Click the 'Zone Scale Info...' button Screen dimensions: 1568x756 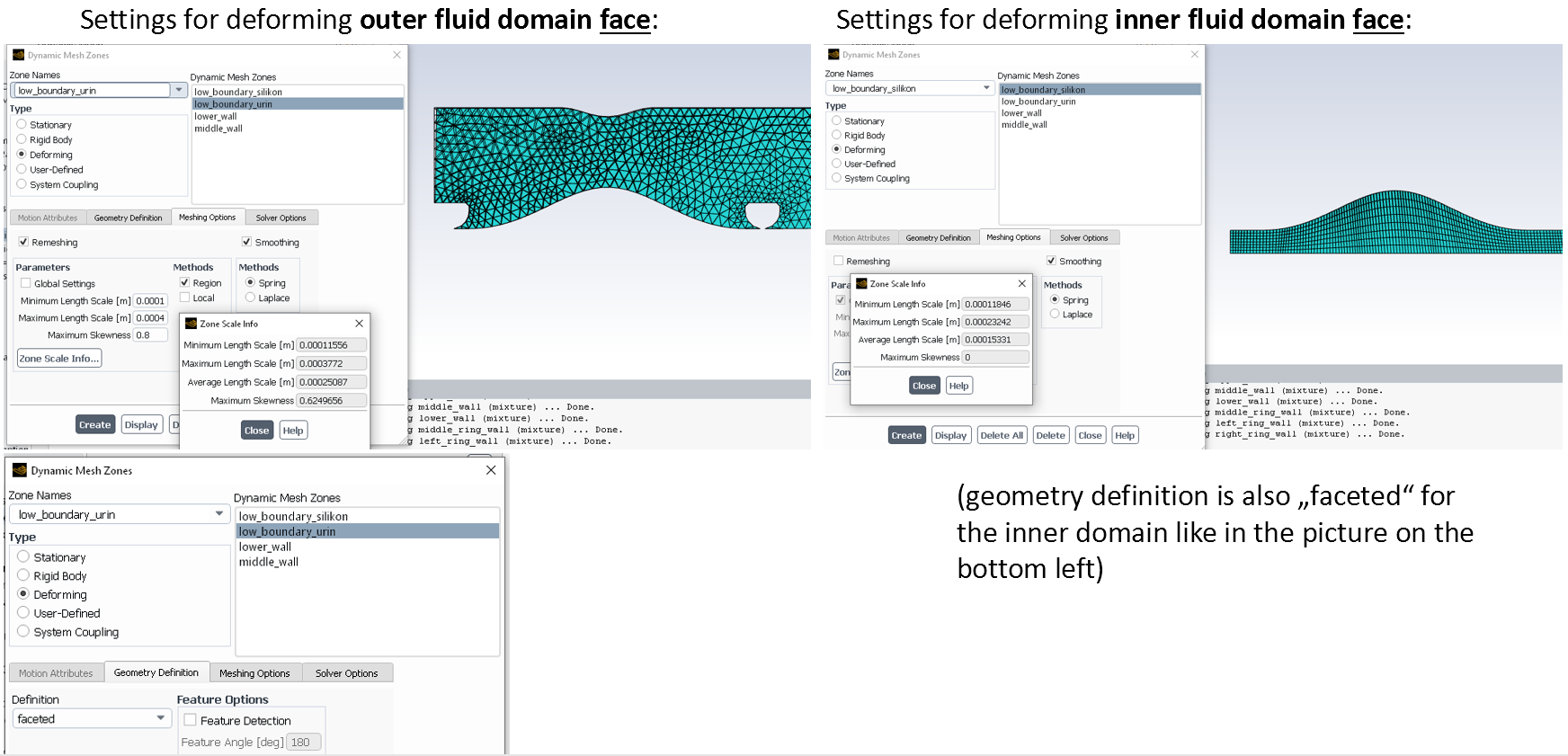pos(59,358)
